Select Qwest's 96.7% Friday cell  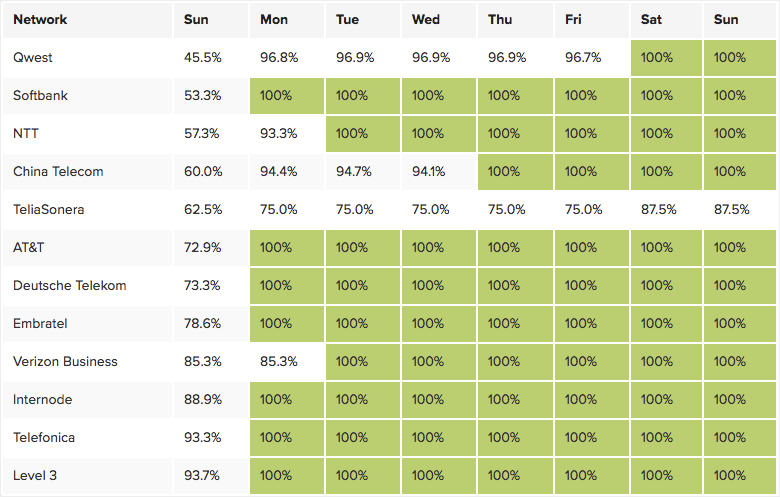tap(583, 58)
